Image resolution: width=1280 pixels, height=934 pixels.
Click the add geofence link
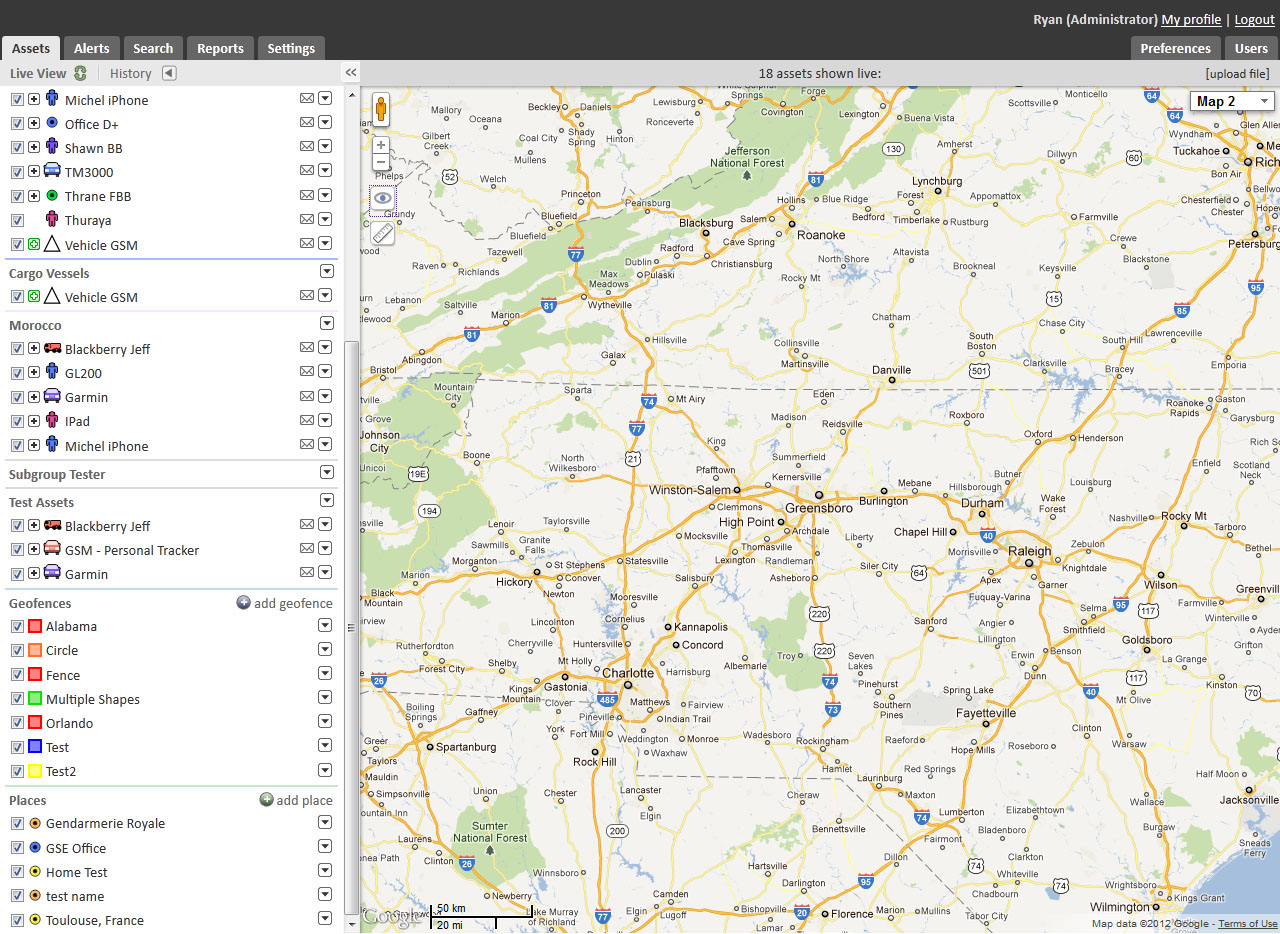coord(285,603)
